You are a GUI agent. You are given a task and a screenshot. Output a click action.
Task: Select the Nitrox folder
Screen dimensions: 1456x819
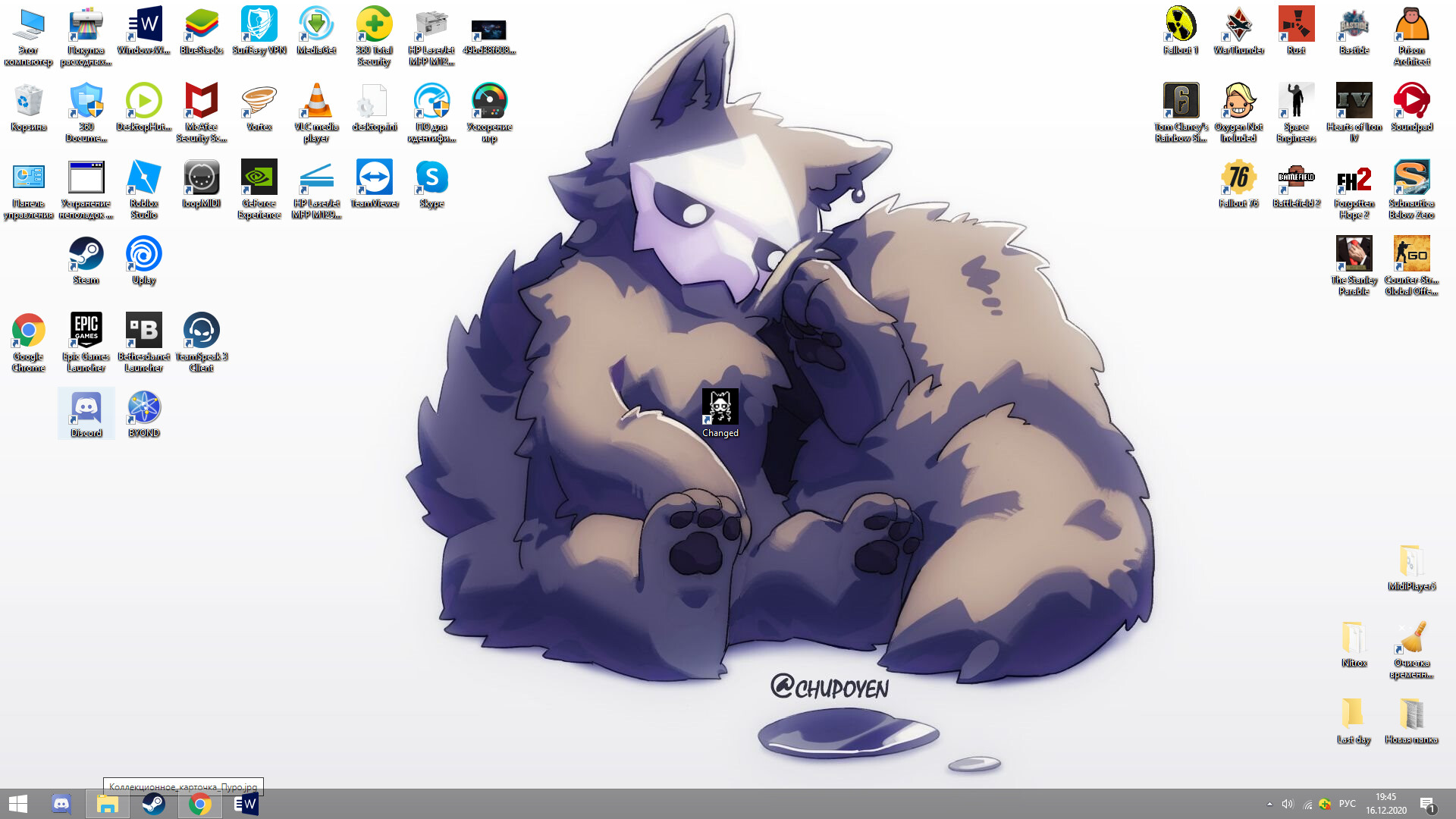click(x=1354, y=643)
